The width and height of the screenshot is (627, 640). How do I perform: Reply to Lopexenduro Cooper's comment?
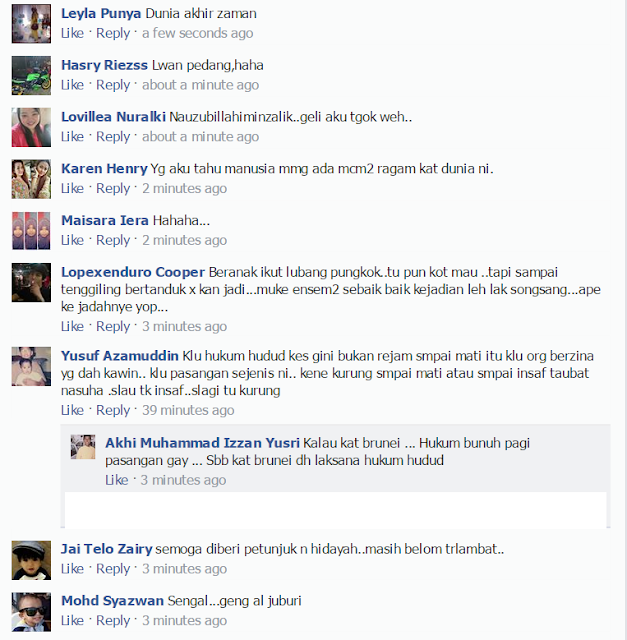[x=113, y=327]
